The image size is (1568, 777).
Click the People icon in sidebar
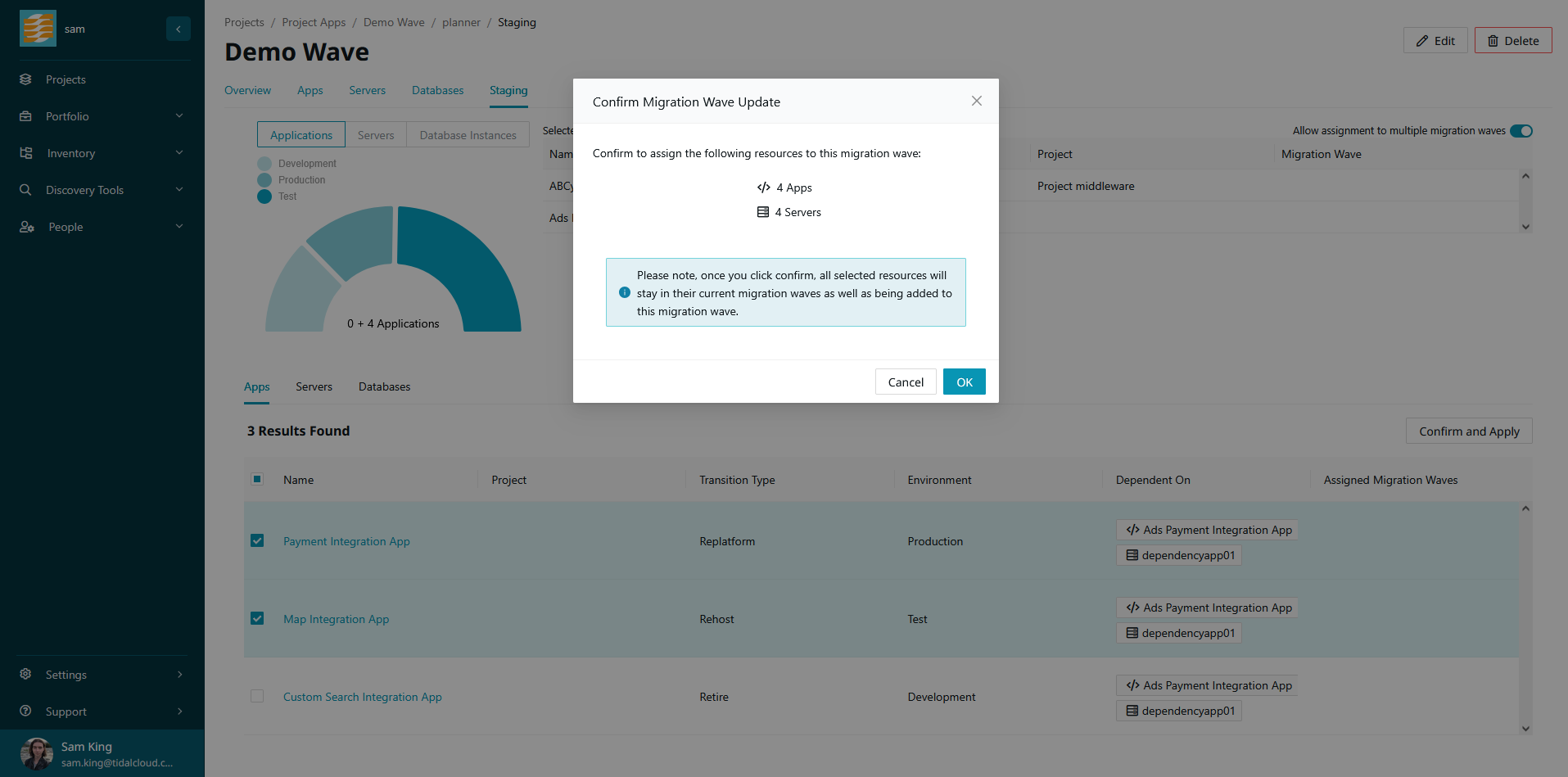tap(26, 227)
